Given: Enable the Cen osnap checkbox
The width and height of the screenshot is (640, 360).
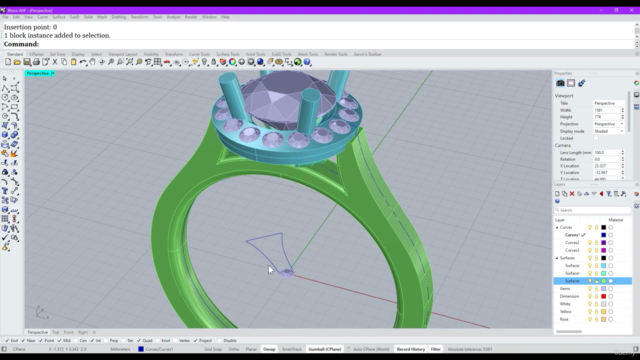Looking at the screenshot, I should coord(76,340).
